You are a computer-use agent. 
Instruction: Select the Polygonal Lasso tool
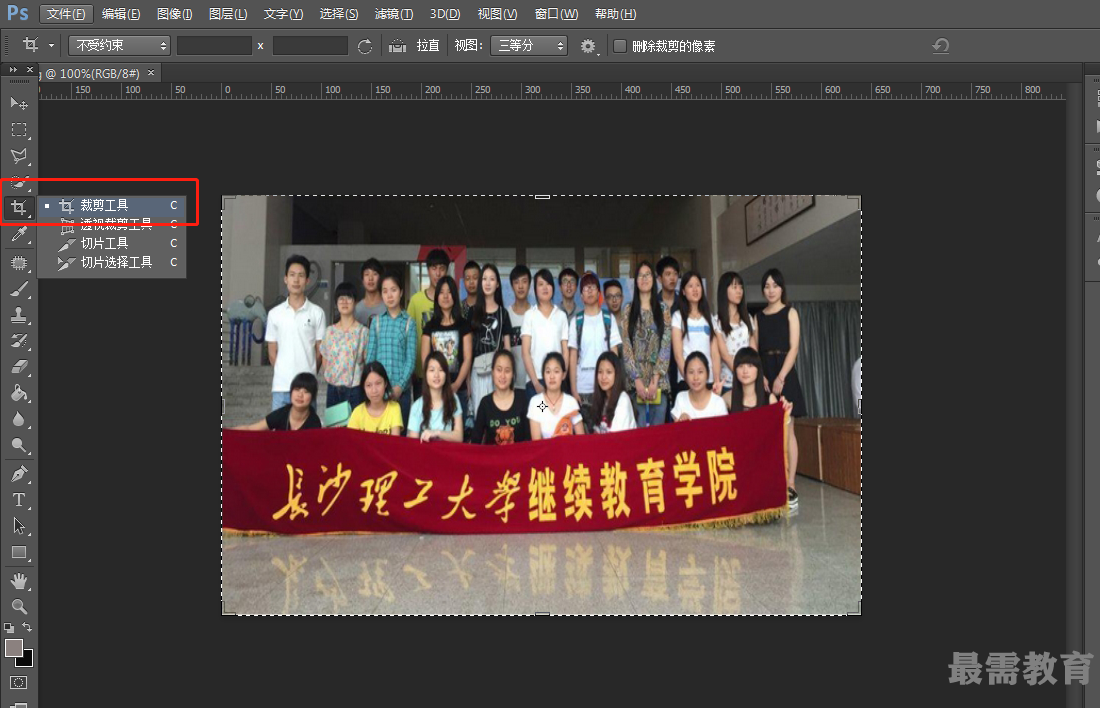(19, 156)
